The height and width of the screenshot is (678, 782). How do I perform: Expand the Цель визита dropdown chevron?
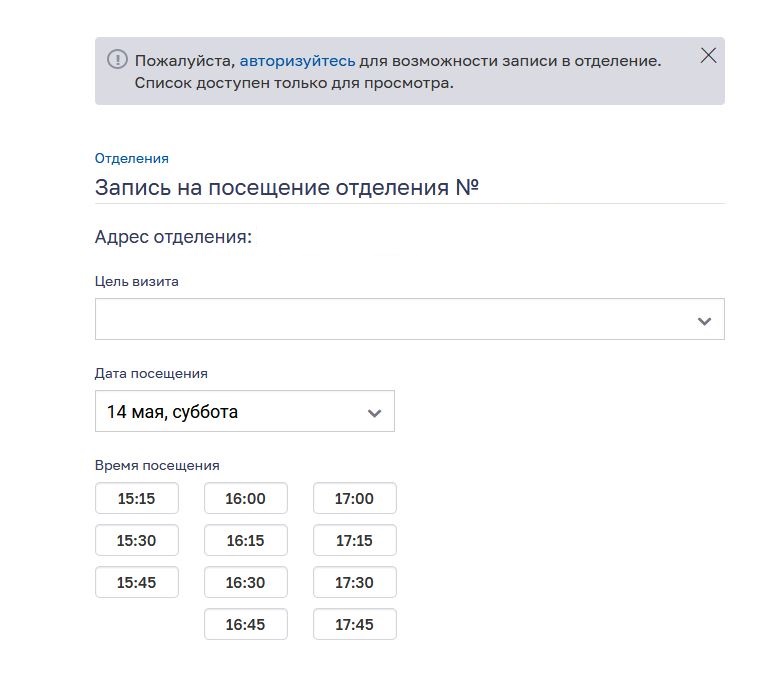[x=704, y=321]
